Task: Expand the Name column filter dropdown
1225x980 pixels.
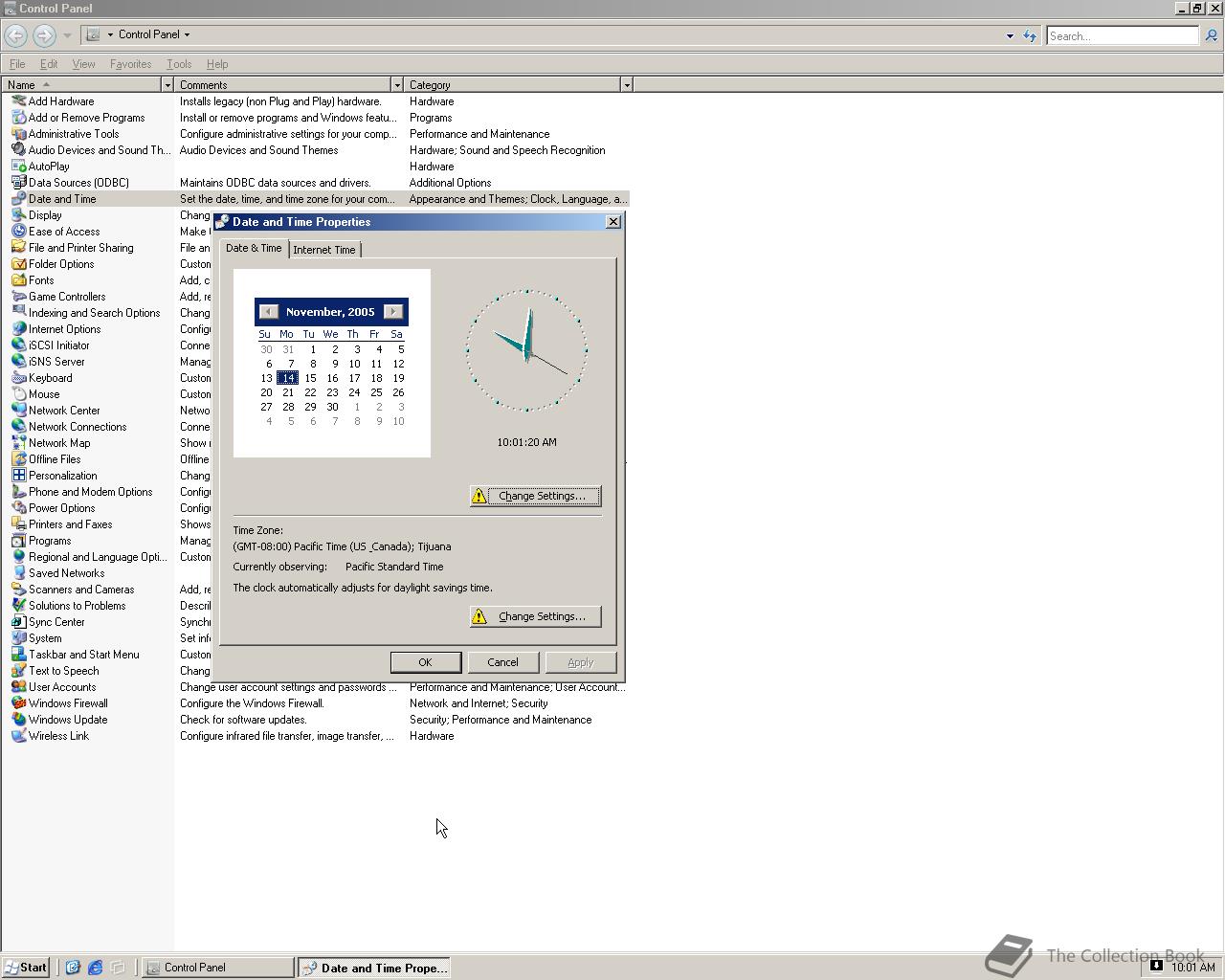Action: 167,85
